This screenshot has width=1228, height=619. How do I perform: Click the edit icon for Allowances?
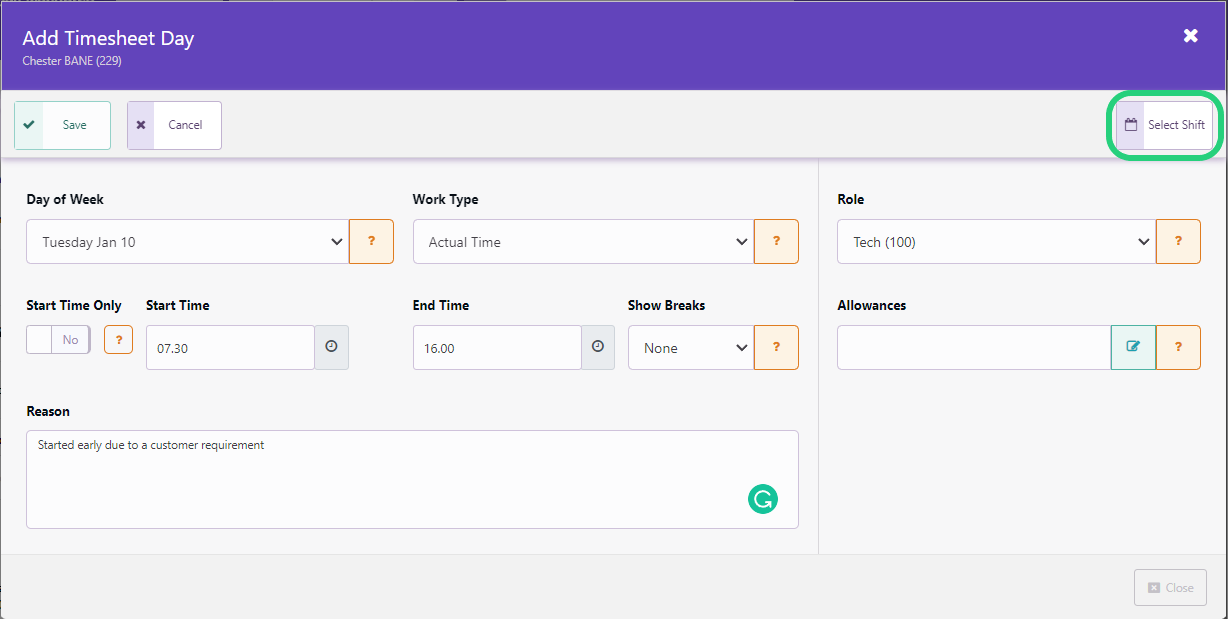pos(1133,347)
